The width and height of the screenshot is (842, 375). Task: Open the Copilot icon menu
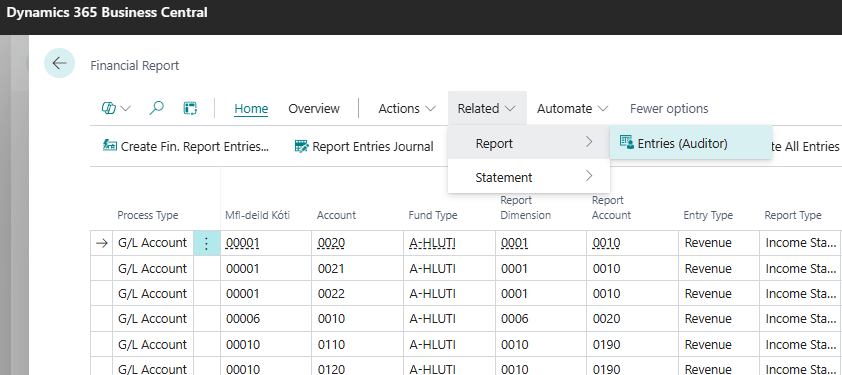click(x=115, y=109)
